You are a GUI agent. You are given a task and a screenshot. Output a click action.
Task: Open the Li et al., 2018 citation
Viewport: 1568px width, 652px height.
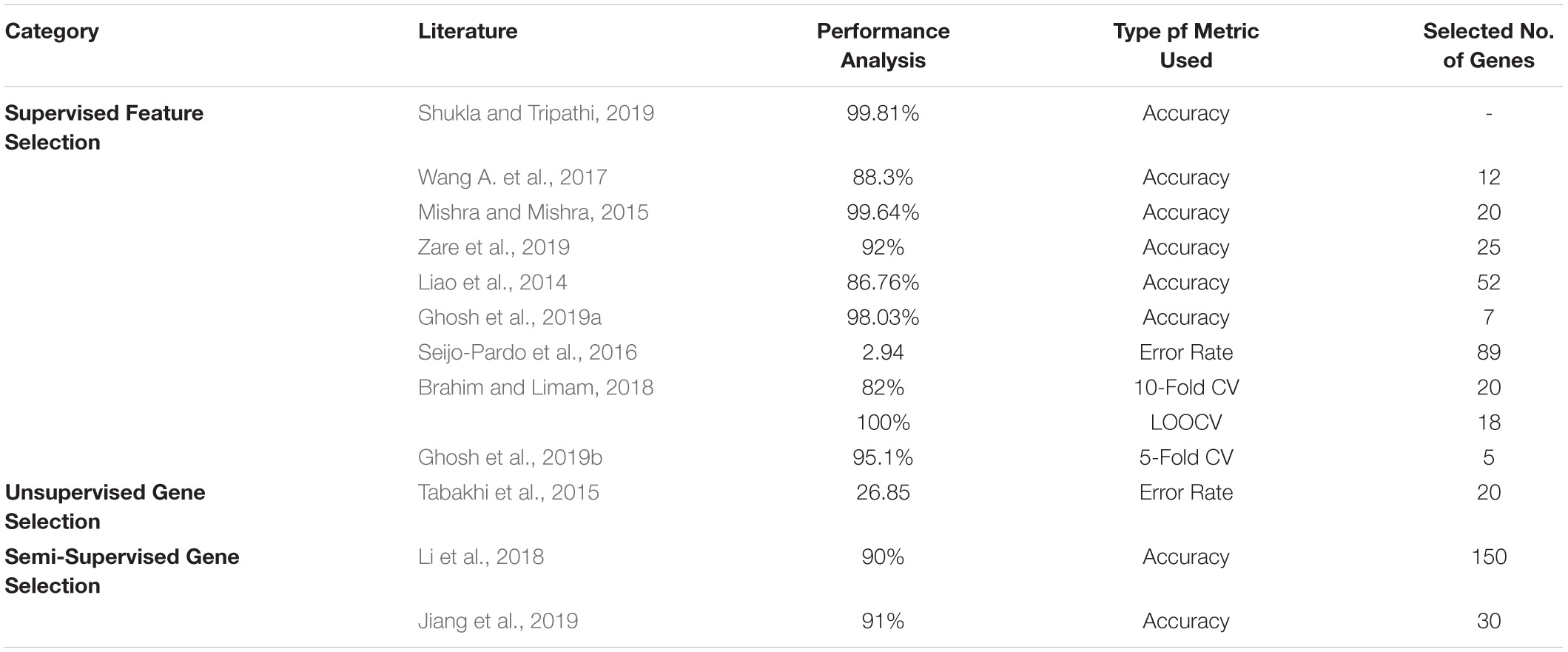tap(481, 557)
